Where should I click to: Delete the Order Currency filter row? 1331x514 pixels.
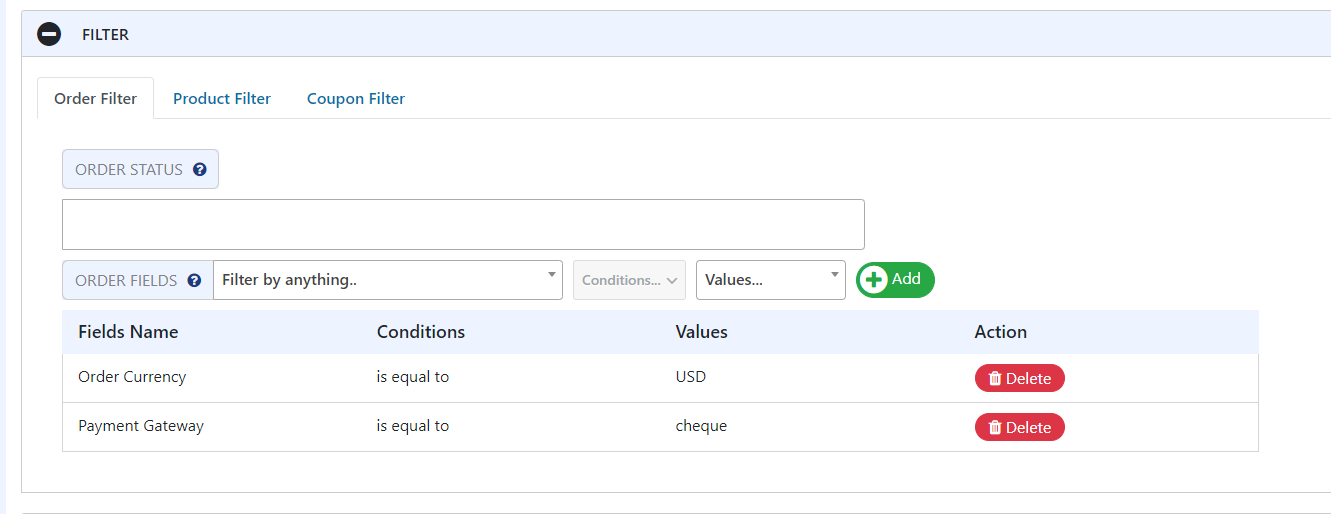click(x=1019, y=378)
